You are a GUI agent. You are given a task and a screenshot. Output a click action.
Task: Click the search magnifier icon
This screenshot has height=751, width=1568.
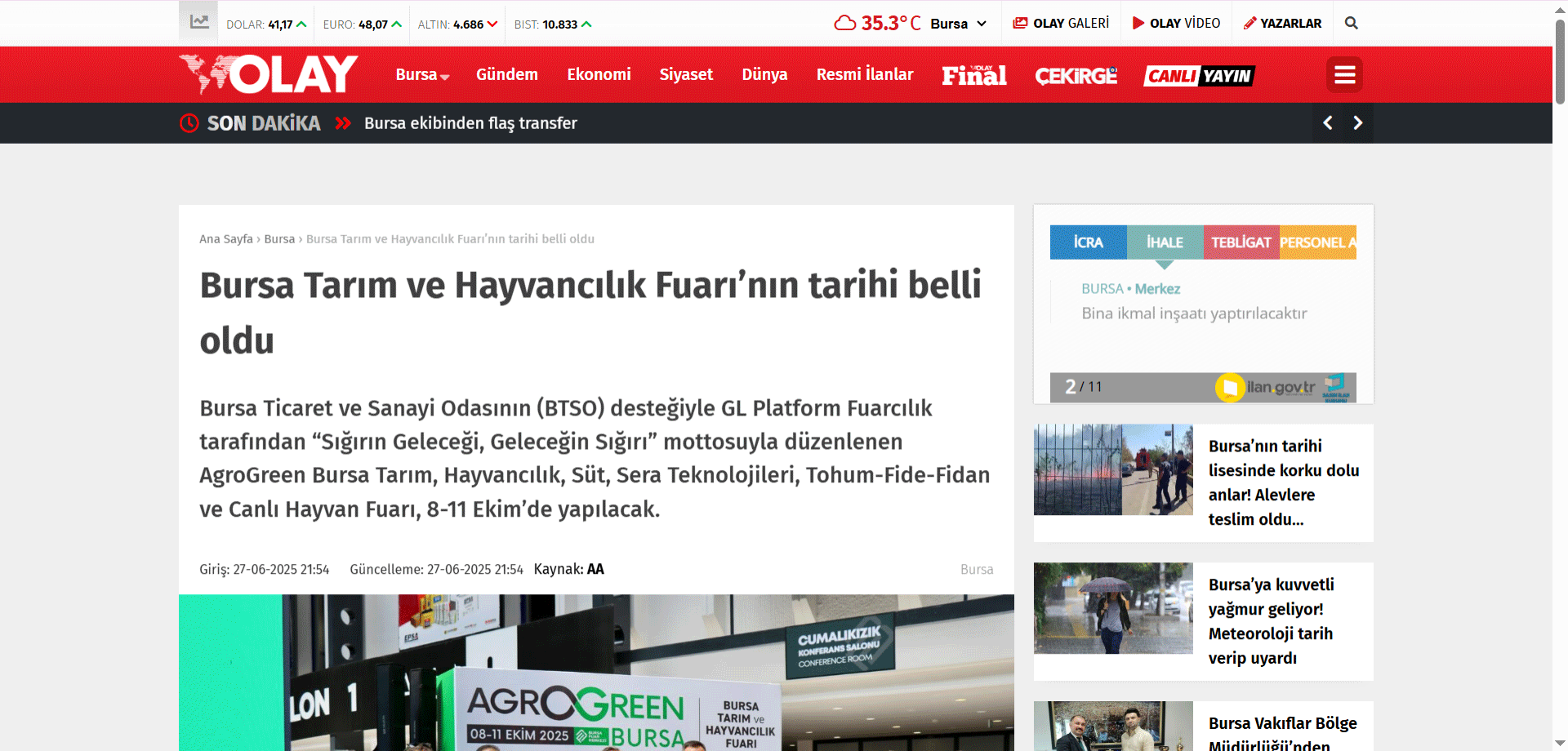(x=1351, y=24)
